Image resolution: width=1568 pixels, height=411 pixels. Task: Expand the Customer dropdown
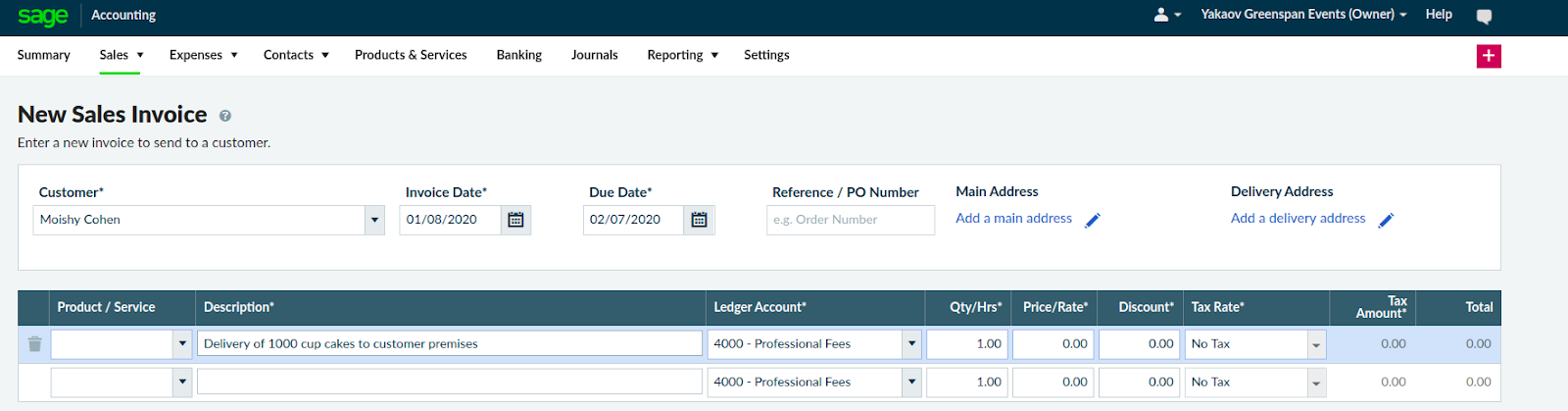point(374,220)
